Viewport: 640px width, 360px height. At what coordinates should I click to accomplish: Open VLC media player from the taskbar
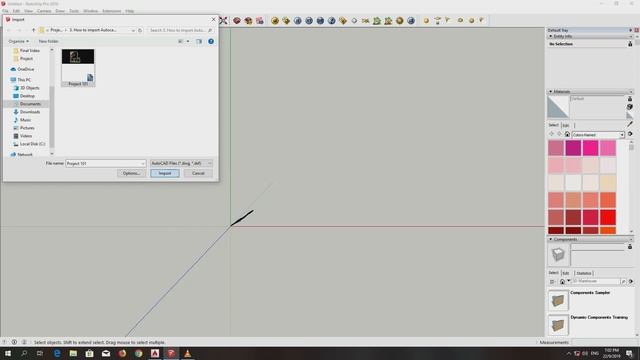point(187,353)
